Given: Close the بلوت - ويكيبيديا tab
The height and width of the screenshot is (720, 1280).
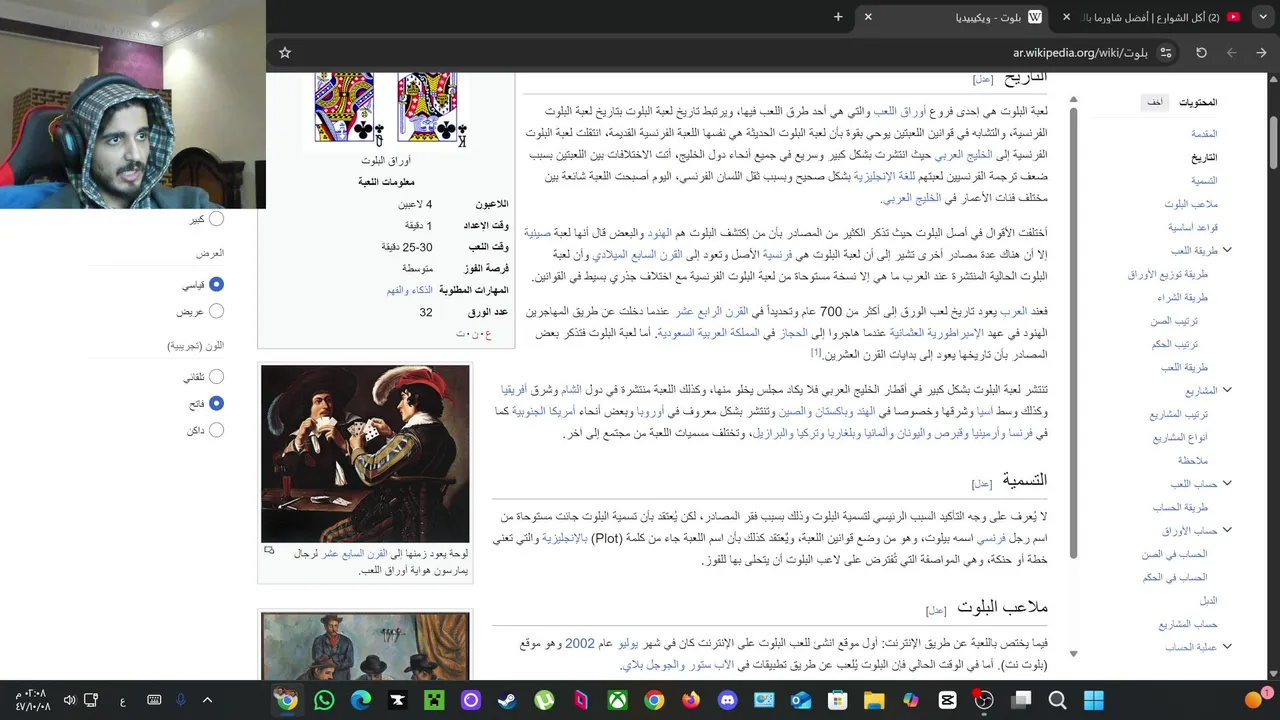Looking at the screenshot, I should pos(868,17).
